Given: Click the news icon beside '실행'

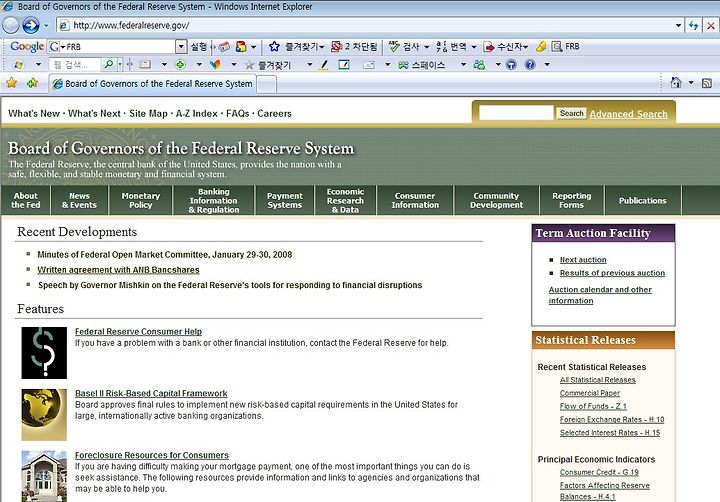Looking at the screenshot, I should [x=224, y=46].
